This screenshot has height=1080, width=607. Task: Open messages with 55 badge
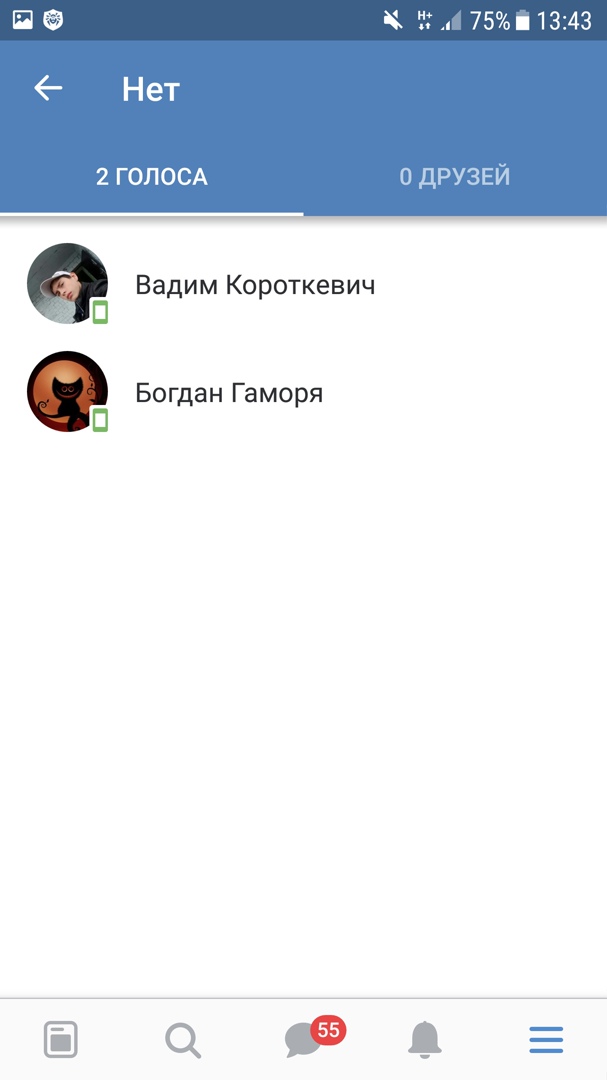click(315, 1036)
